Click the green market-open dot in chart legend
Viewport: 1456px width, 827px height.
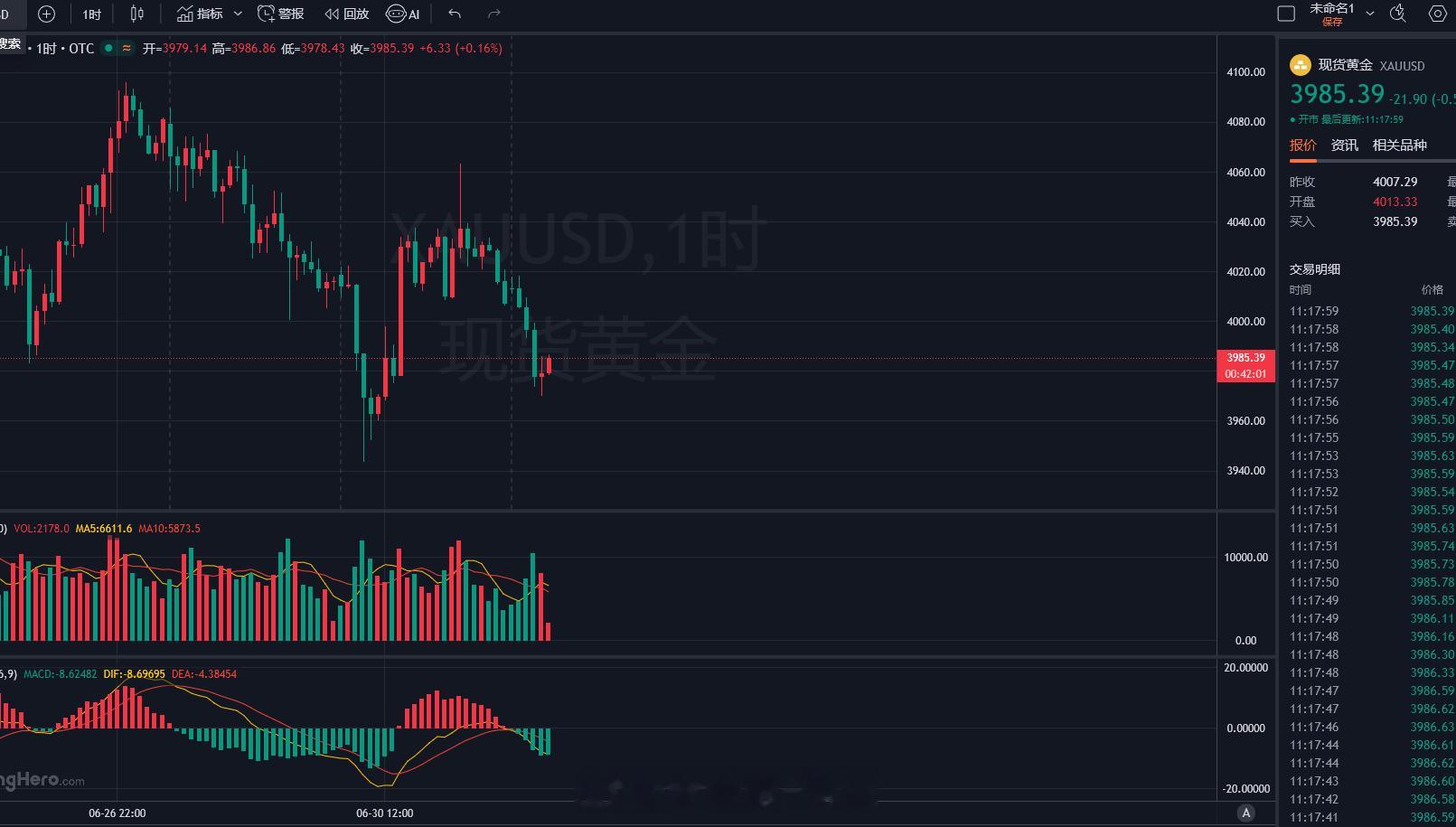click(108, 48)
